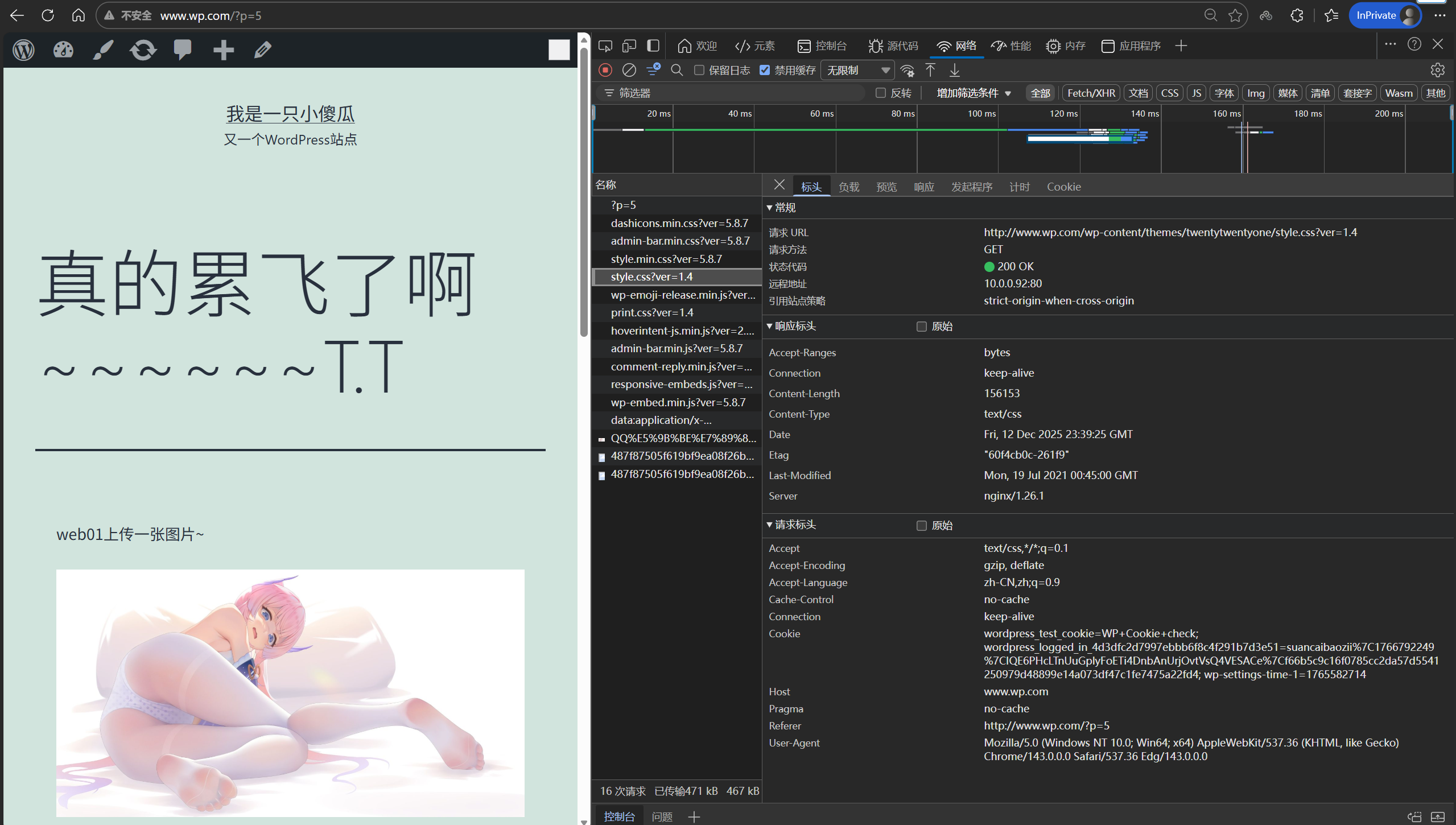This screenshot has width=1456, height=825.
Task: Click the site title 我是一只小傻瓜 link
Action: [x=290, y=114]
